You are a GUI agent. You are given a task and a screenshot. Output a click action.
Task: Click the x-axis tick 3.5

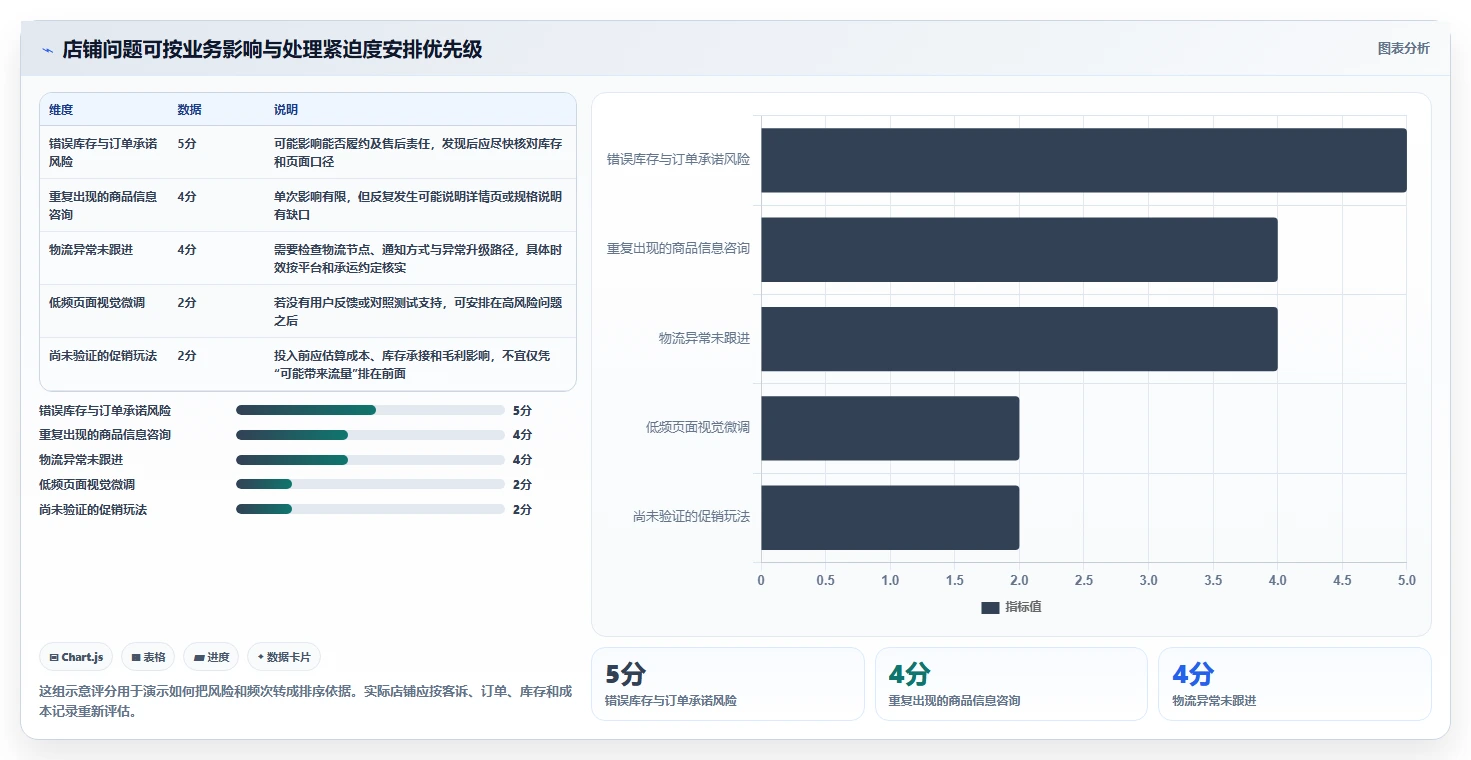(1213, 580)
